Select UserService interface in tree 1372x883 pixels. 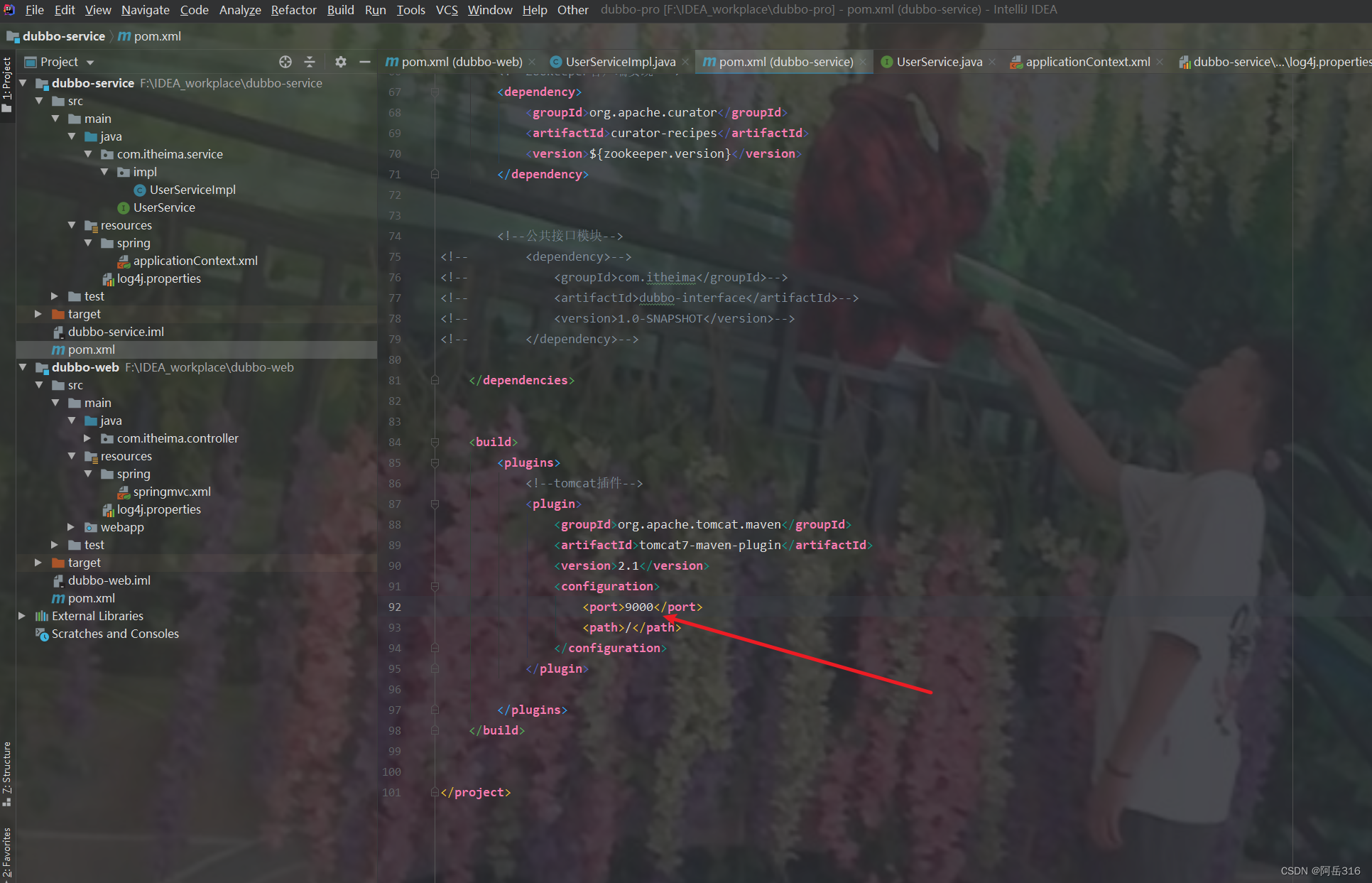(x=164, y=207)
